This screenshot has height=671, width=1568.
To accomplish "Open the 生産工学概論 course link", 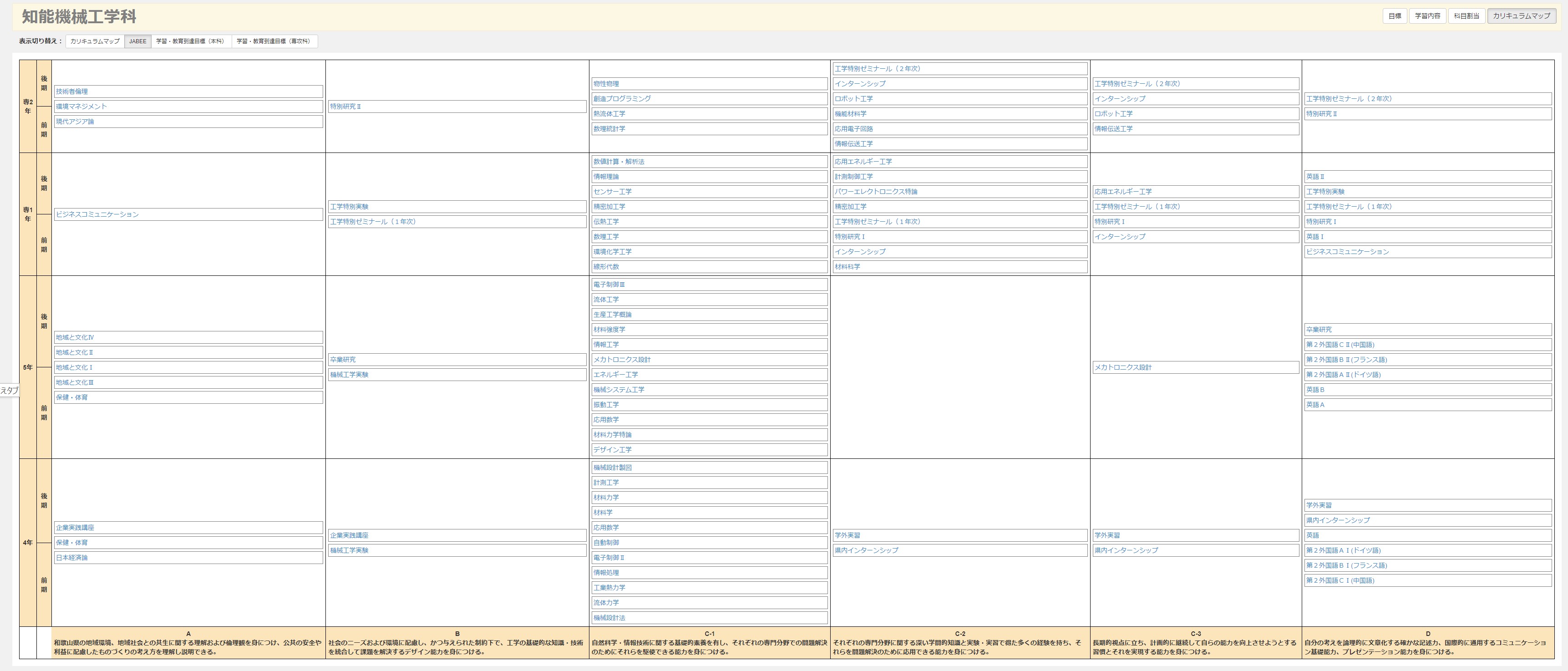I will 612,315.
